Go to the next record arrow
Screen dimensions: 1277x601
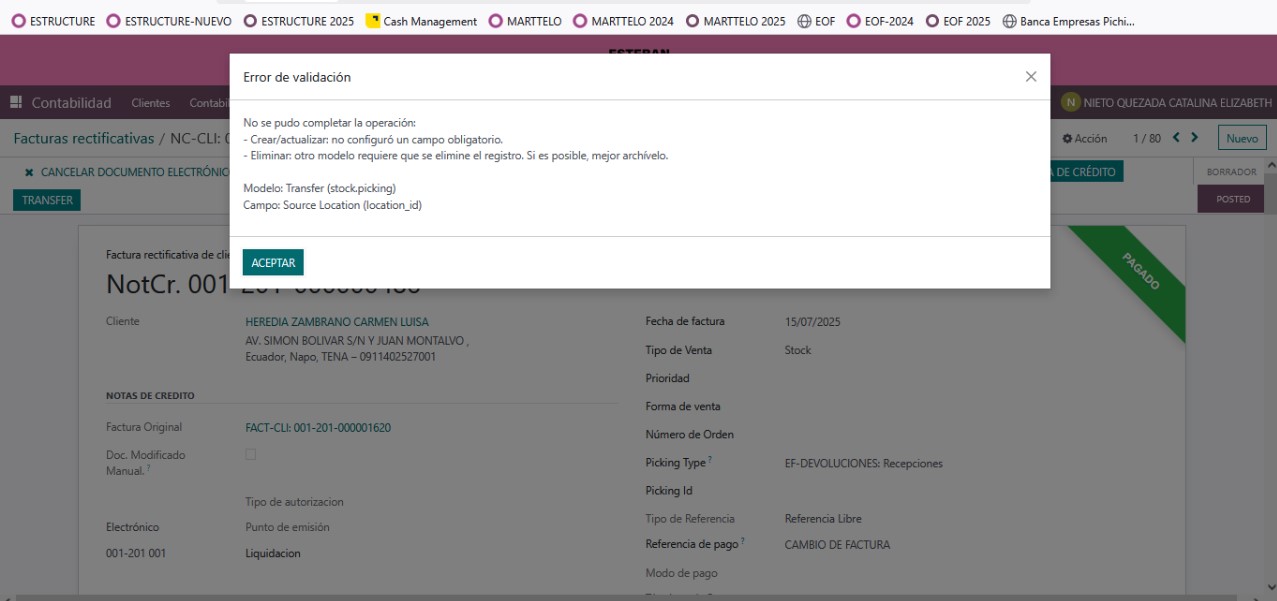coord(1194,138)
